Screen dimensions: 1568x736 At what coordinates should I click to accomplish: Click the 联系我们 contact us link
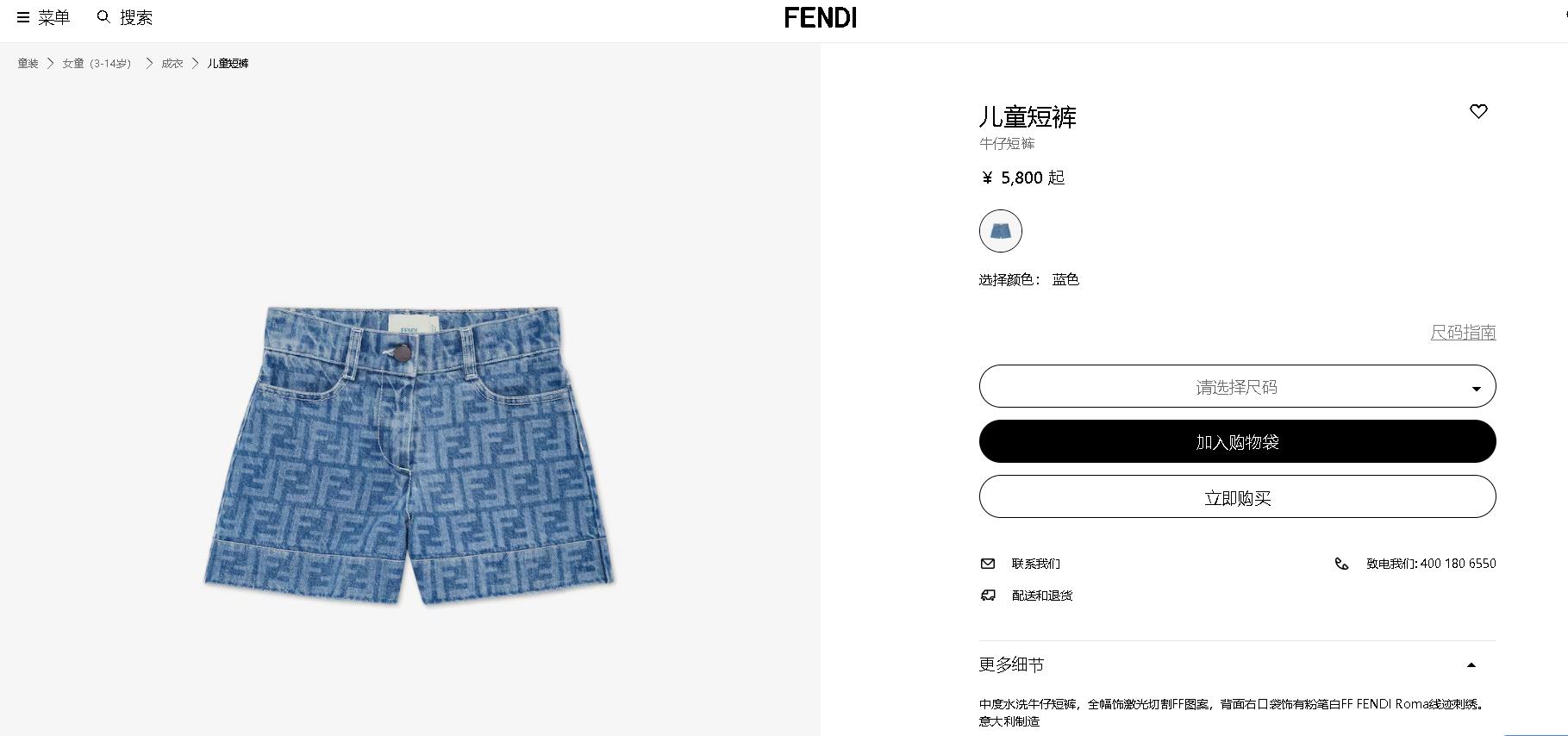1036,564
